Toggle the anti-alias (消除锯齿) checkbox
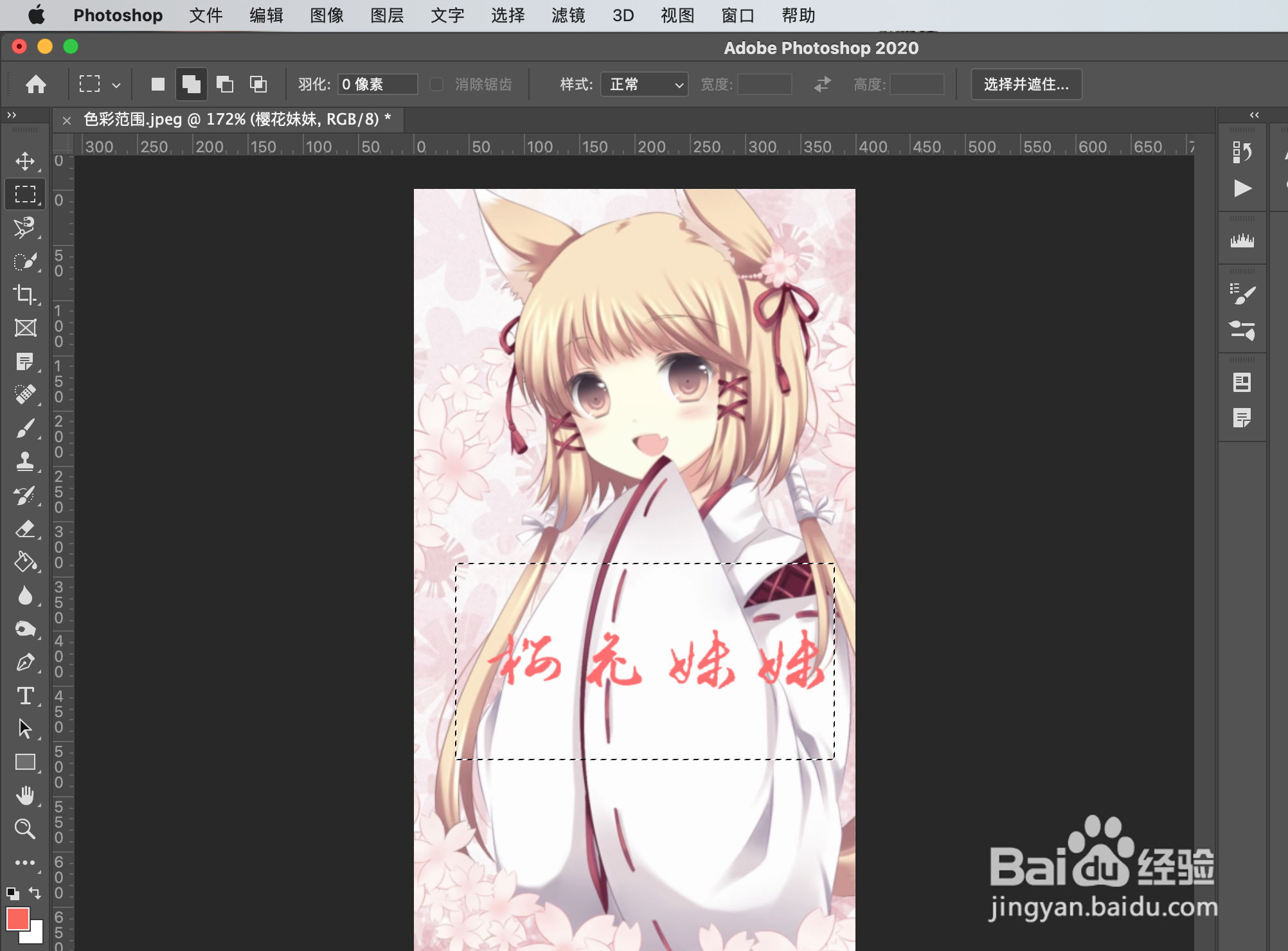1288x951 pixels. [x=436, y=84]
